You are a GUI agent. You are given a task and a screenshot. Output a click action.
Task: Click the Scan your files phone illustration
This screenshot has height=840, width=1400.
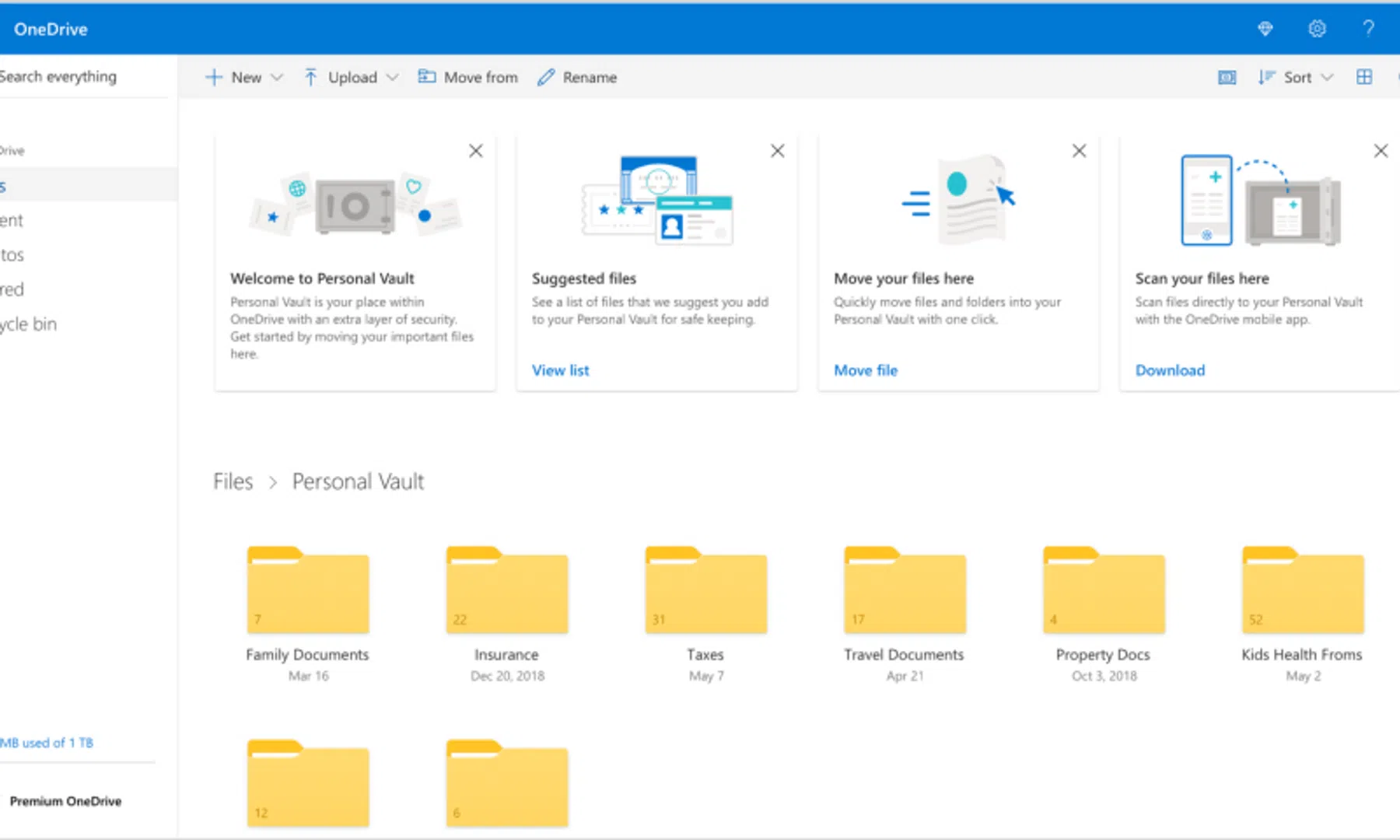(x=1261, y=200)
